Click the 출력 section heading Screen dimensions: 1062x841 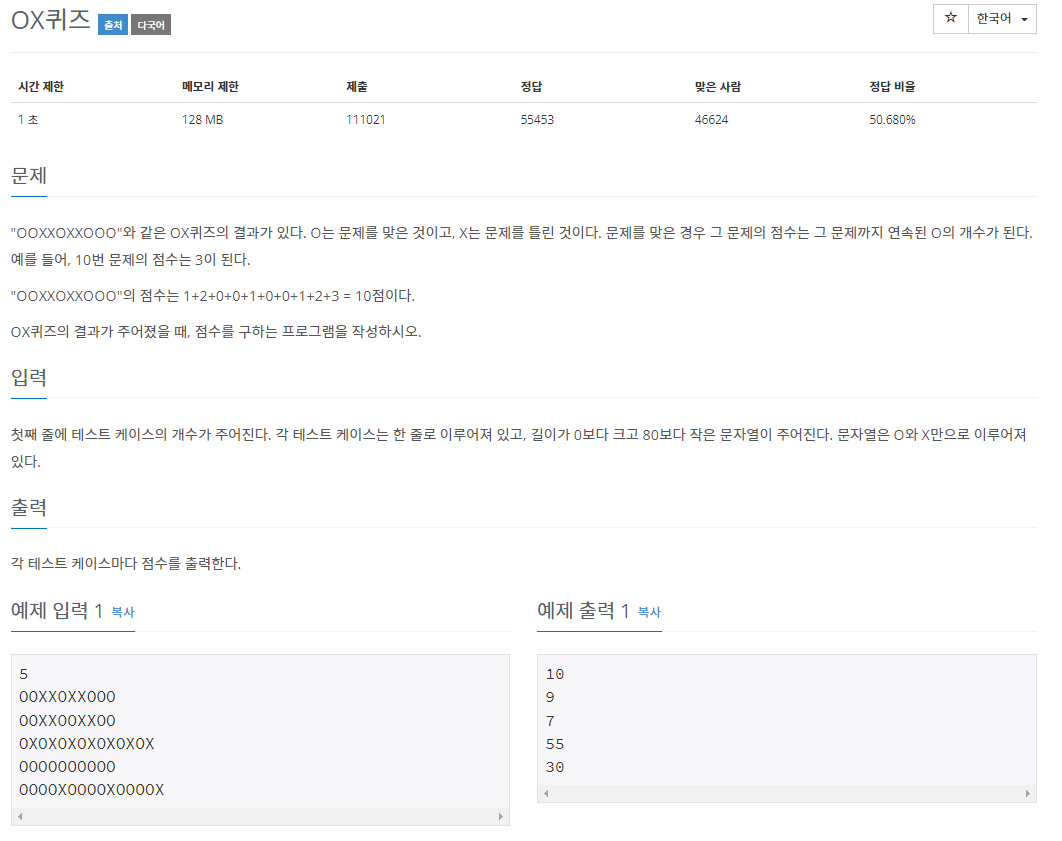tap(28, 508)
